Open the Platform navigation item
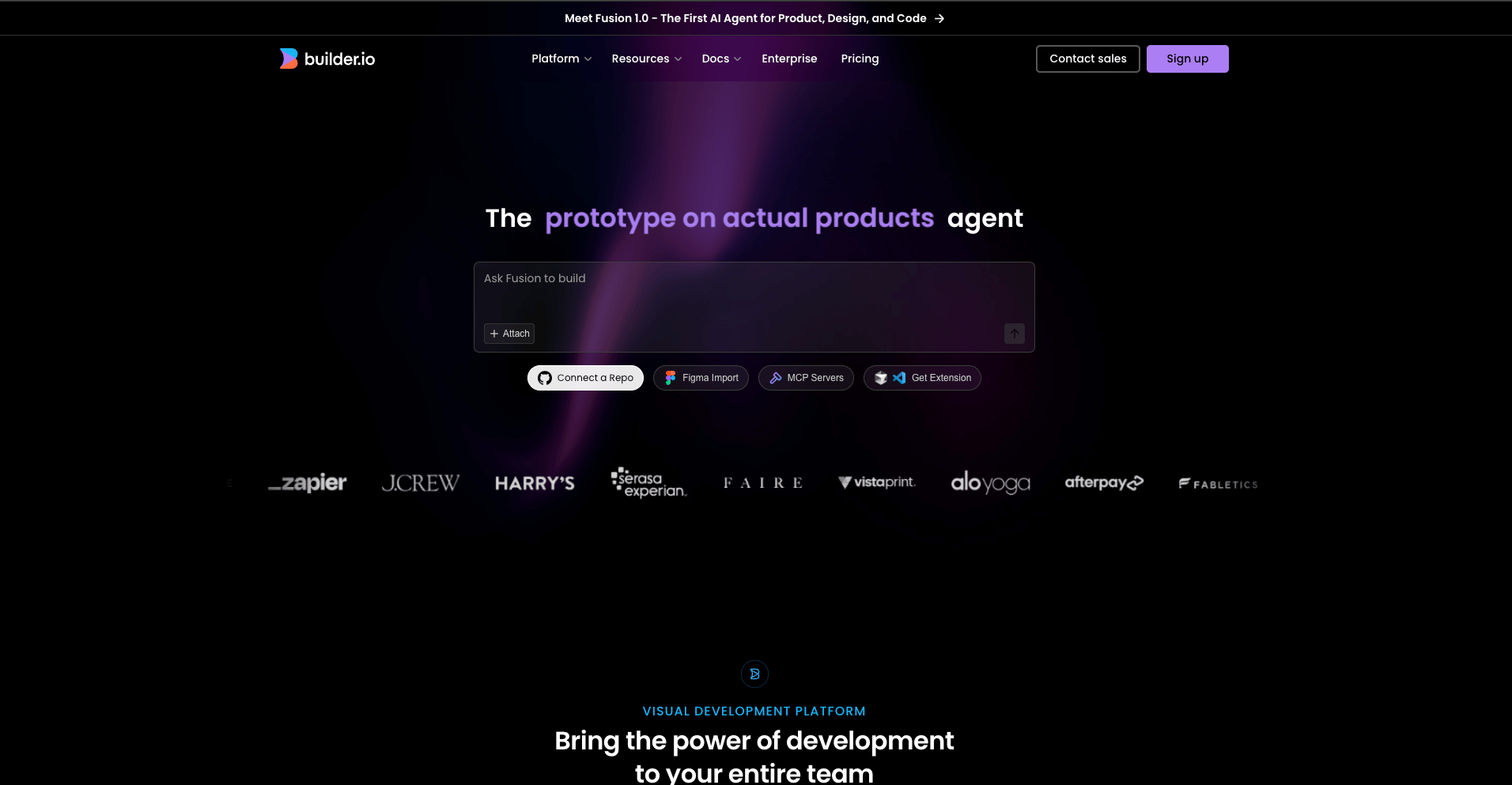The image size is (1512, 785). pyautogui.click(x=555, y=58)
